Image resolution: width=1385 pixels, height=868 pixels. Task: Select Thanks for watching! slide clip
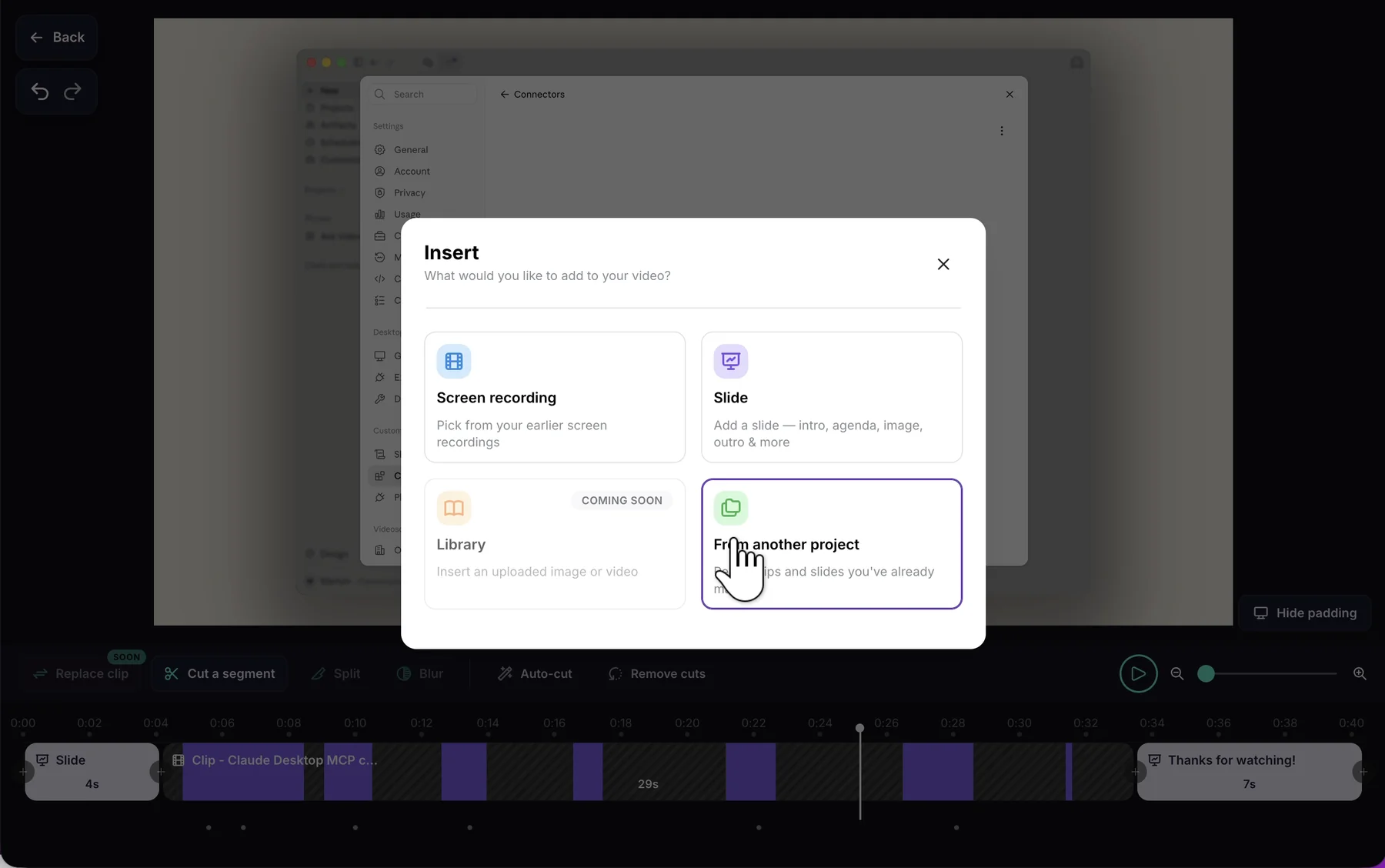coord(1249,771)
